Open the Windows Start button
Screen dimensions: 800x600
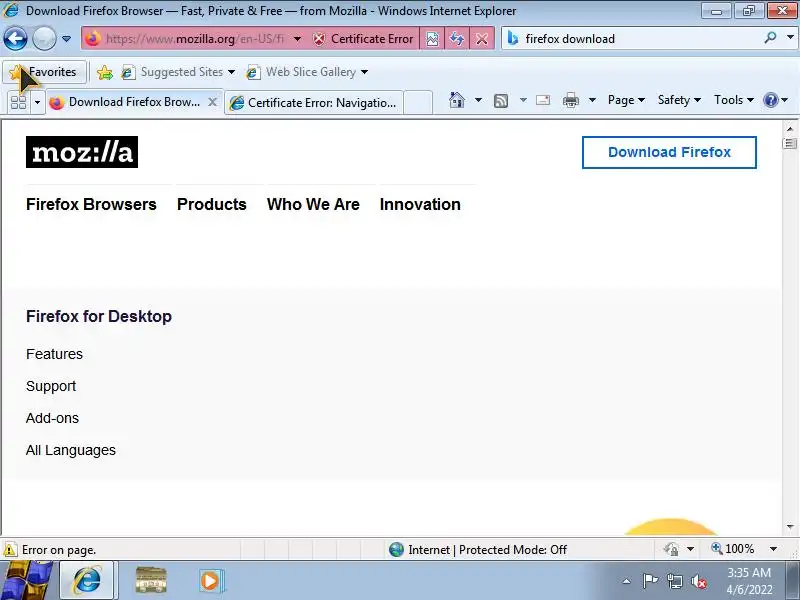[x=26, y=581]
